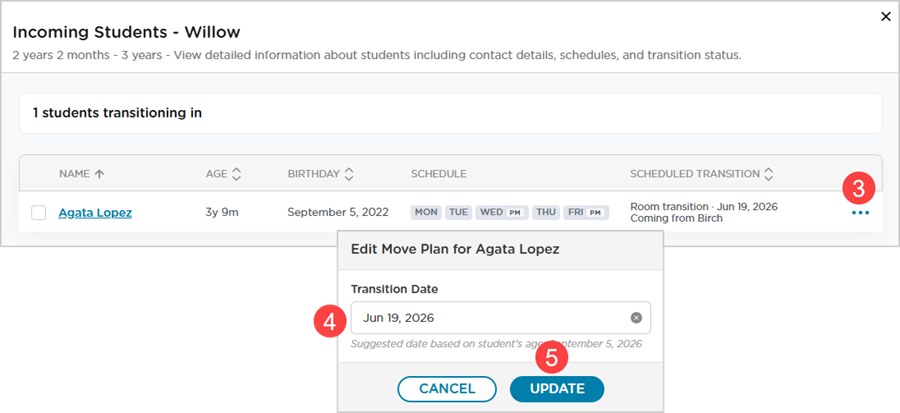Close the Incoming Students dialog
This screenshot has width=900, height=413.
[886, 17]
